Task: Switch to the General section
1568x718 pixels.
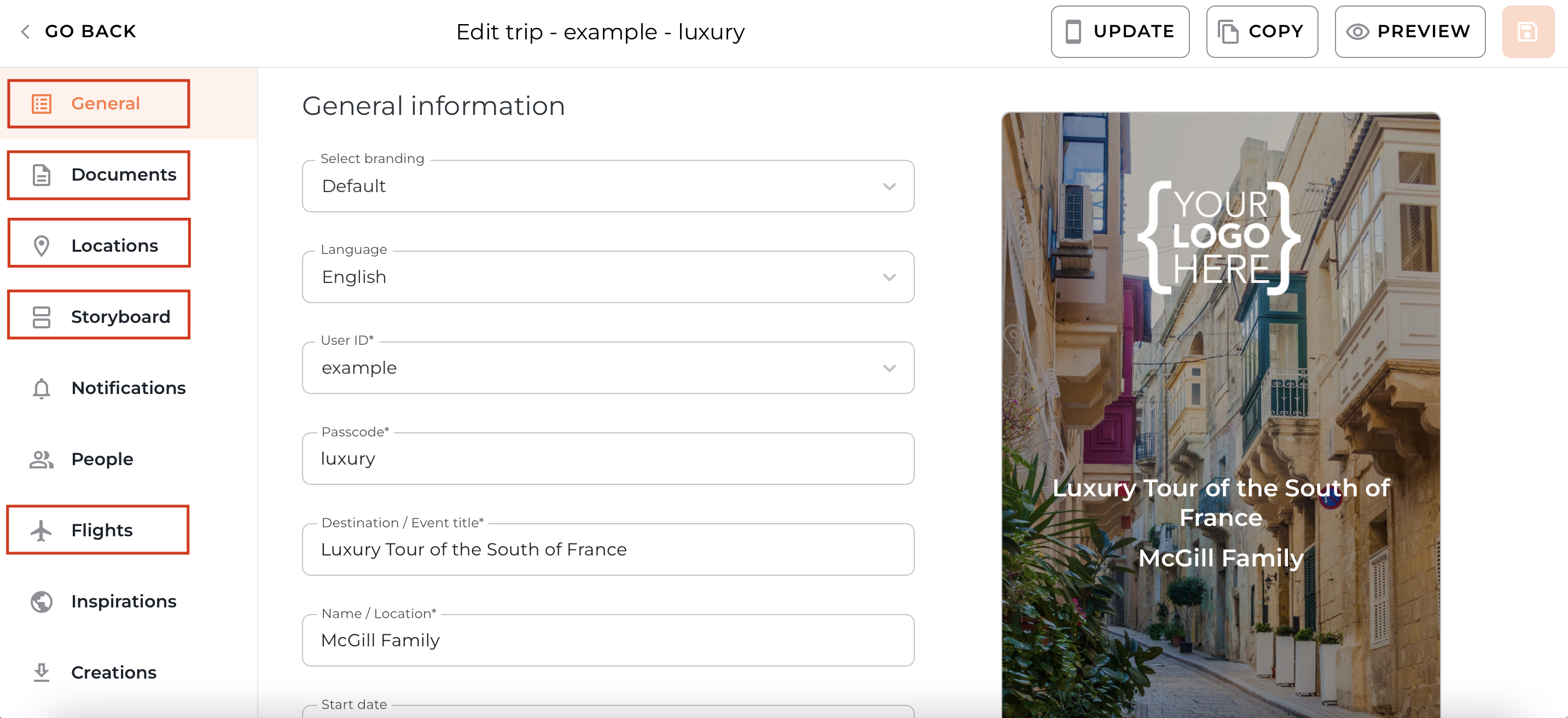Action: pyautogui.click(x=98, y=103)
